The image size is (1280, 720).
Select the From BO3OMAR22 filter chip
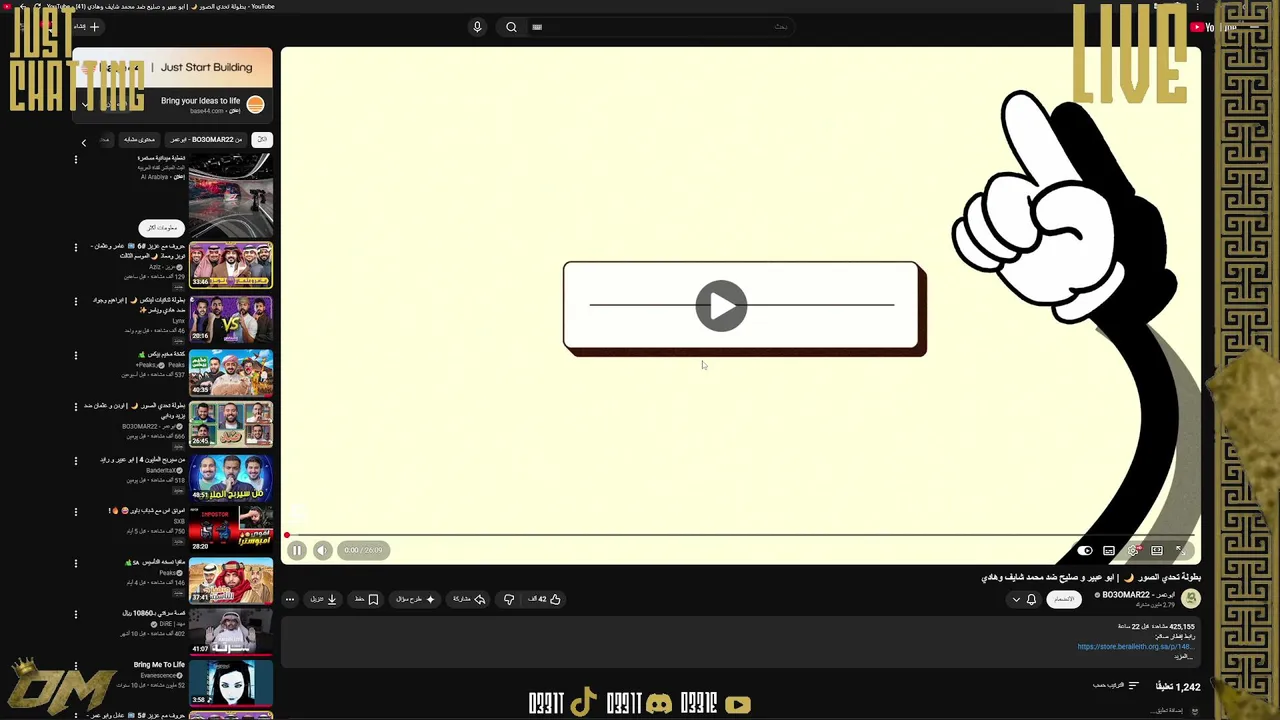click(x=205, y=140)
